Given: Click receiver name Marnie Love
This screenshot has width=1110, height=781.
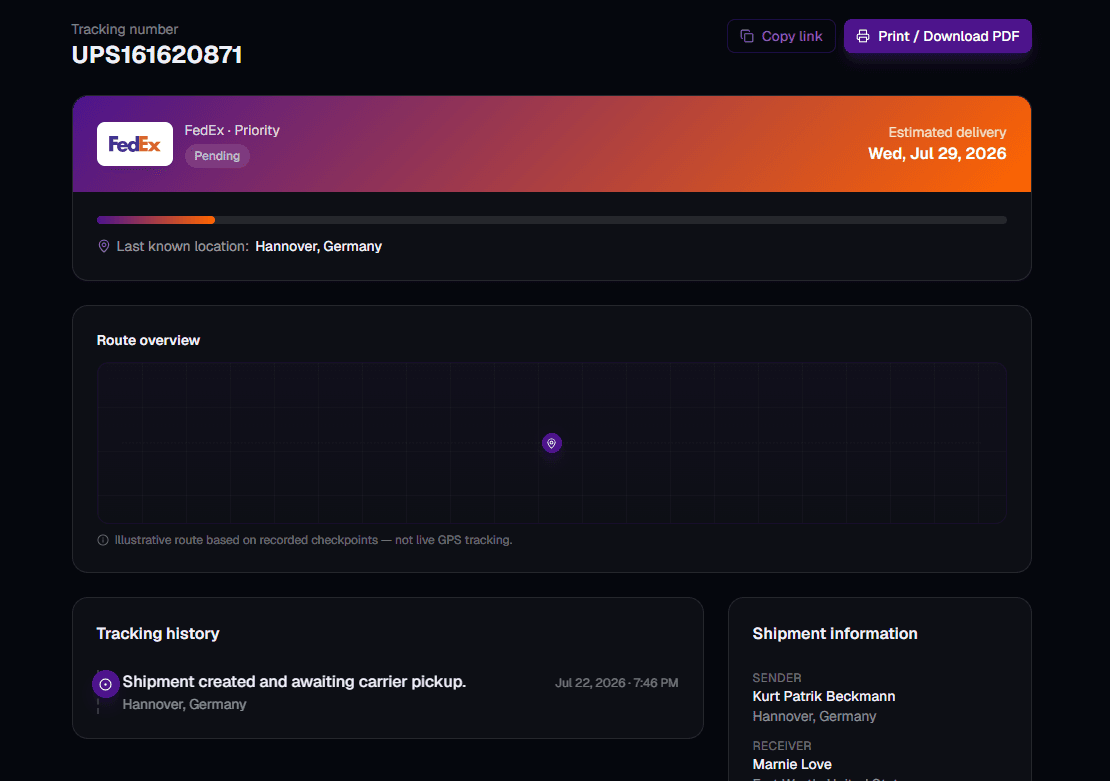Looking at the screenshot, I should pos(792,765).
